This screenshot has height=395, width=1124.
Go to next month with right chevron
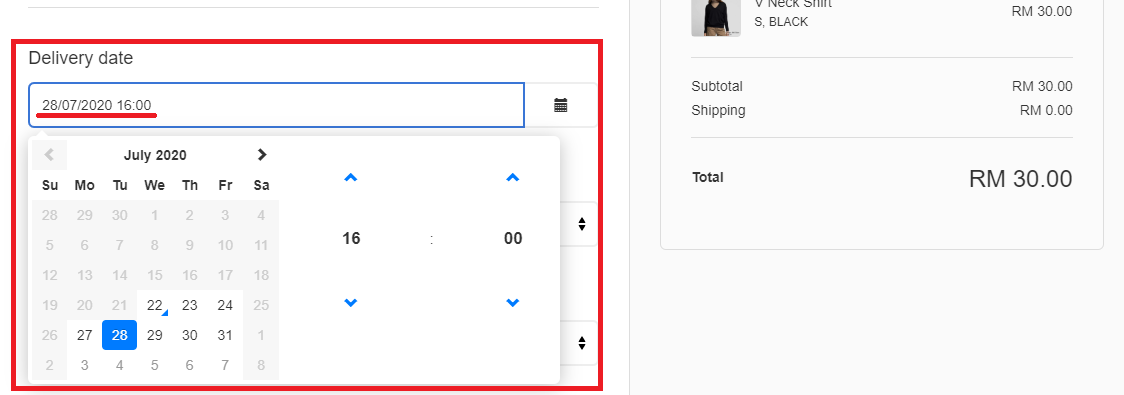262,155
